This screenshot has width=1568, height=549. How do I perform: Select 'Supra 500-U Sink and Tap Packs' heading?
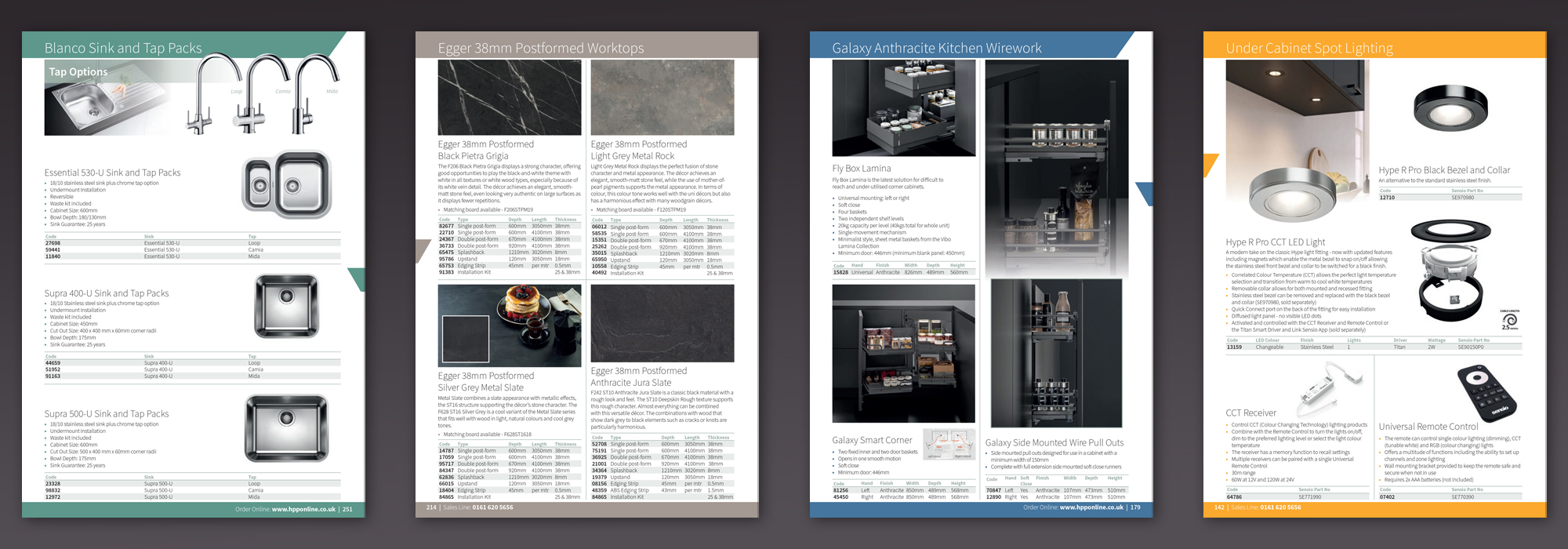(x=107, y=414)
